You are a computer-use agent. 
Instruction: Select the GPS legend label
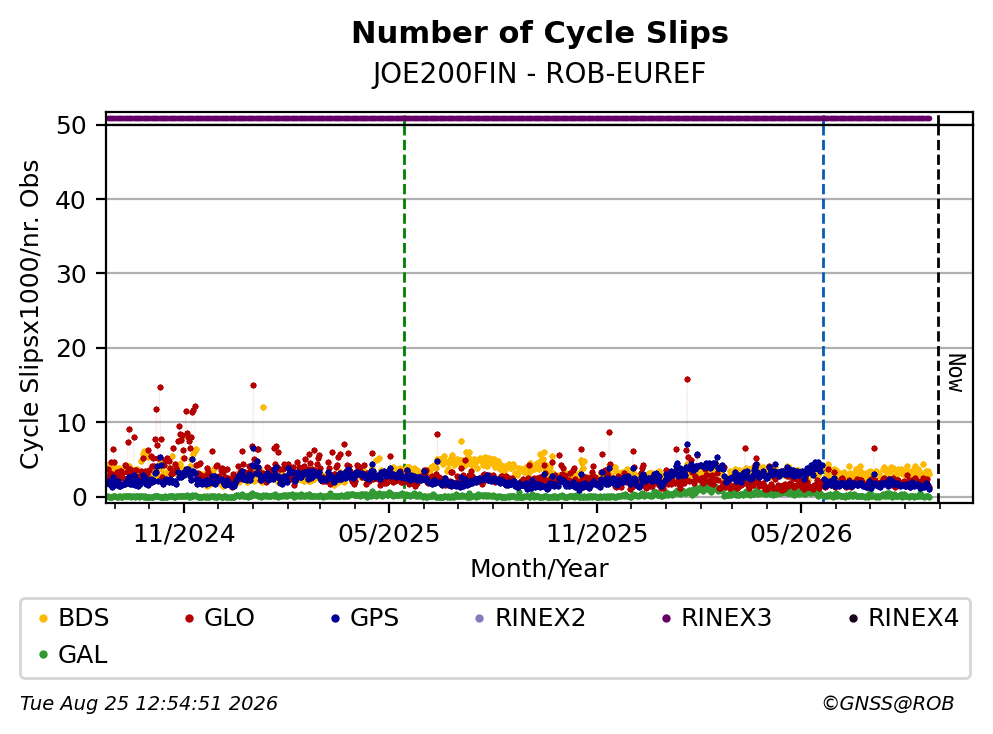(374, 618)
